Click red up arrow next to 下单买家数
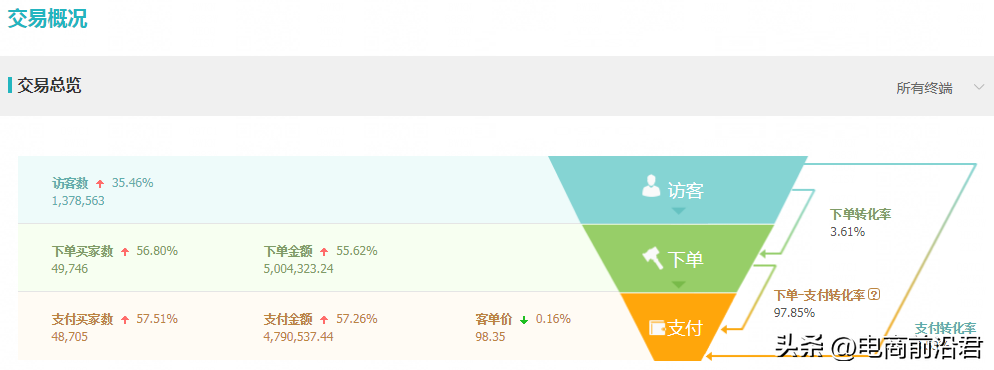 tap(125, 252)
